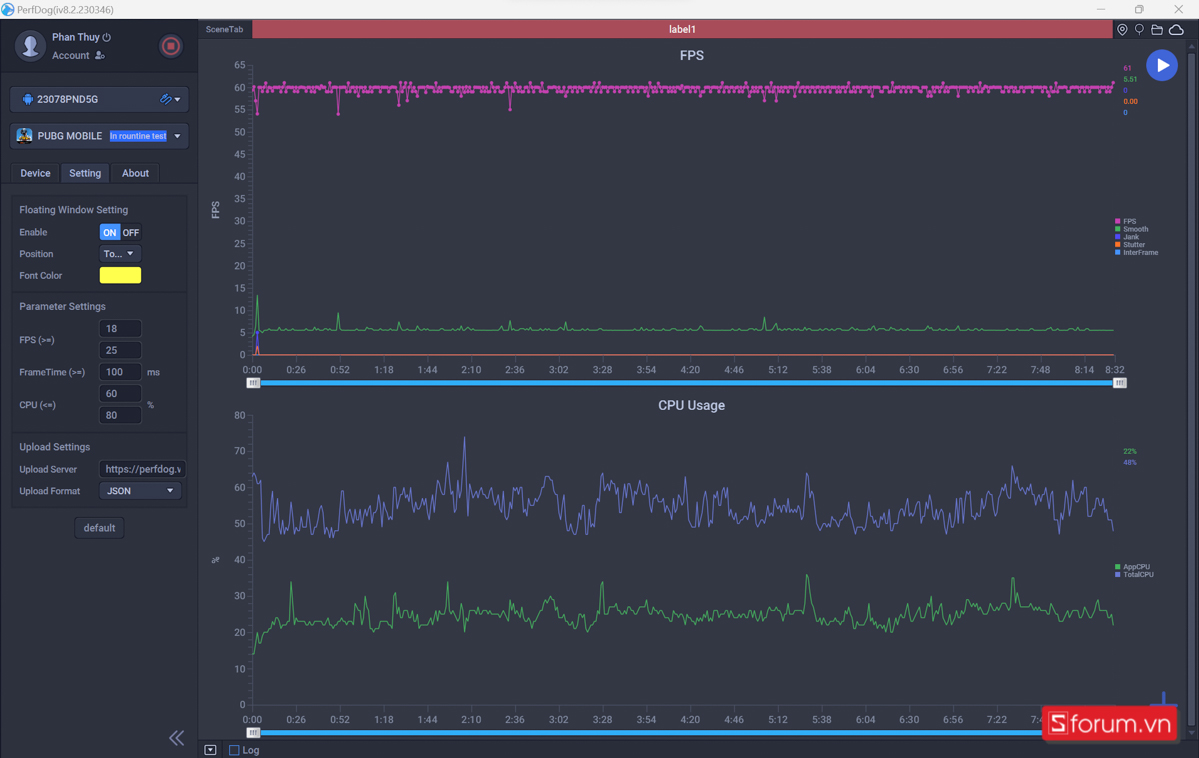
Task: Click FPS chart left range slider handle
Action: point(253,383)
